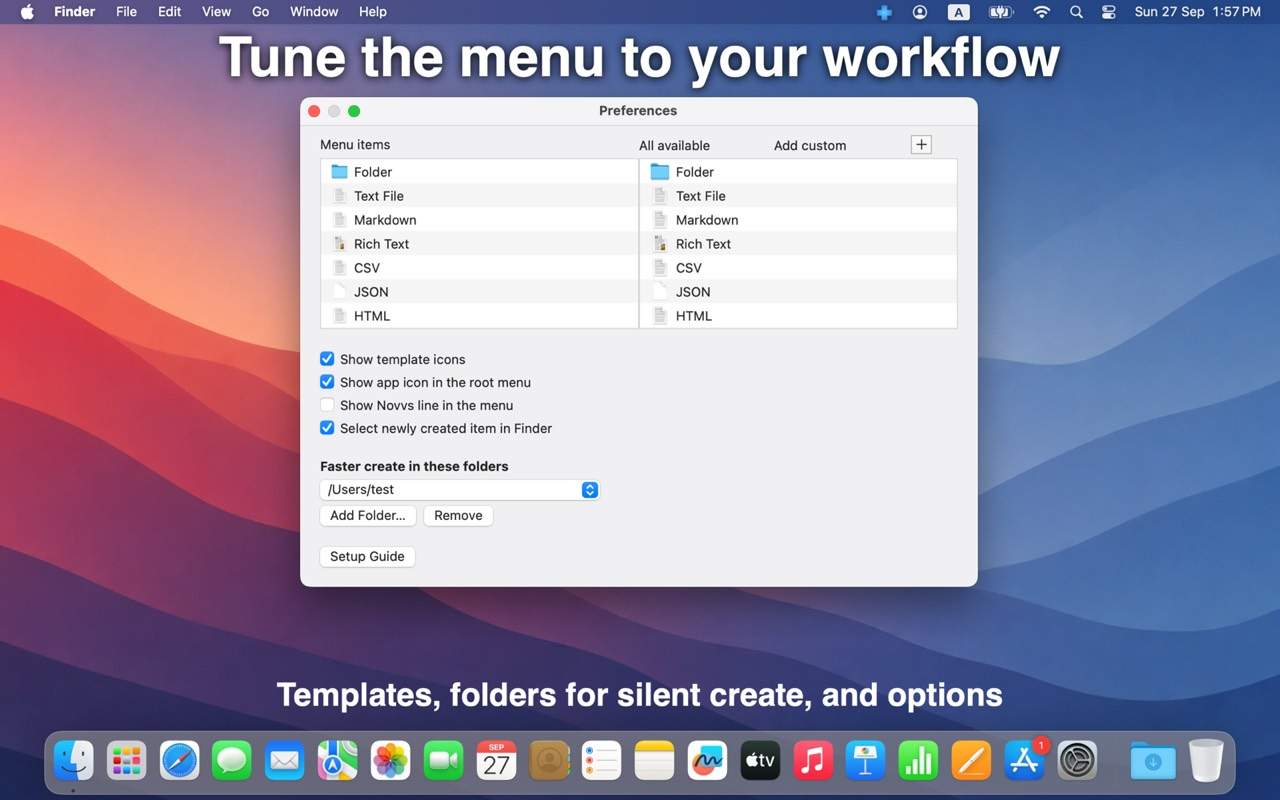Click the Wi-Fi status icon
This screenshot has height=800, width=1280.
coord(1042,12)
